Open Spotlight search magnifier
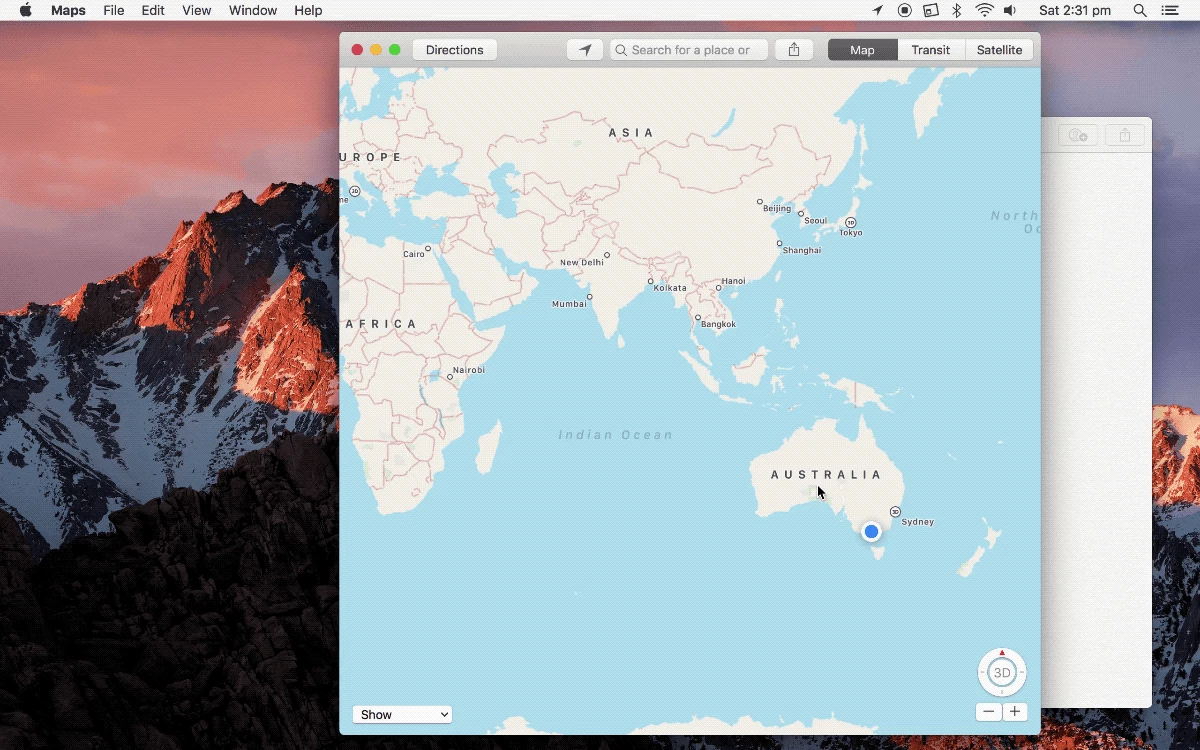The image size is (1200, 750). click(x=1140, y=10)
